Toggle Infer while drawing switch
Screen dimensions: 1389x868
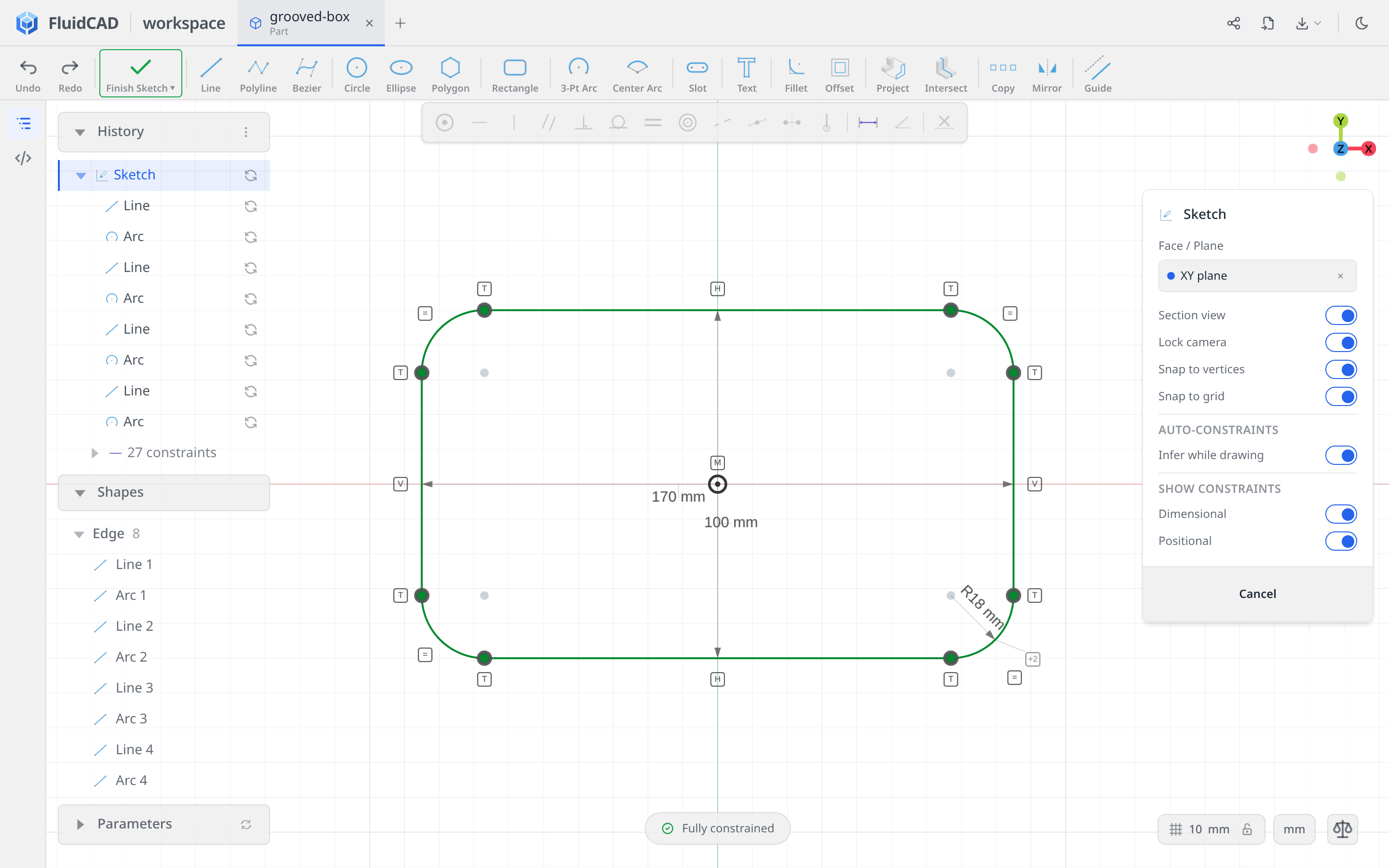point(1341,455)
